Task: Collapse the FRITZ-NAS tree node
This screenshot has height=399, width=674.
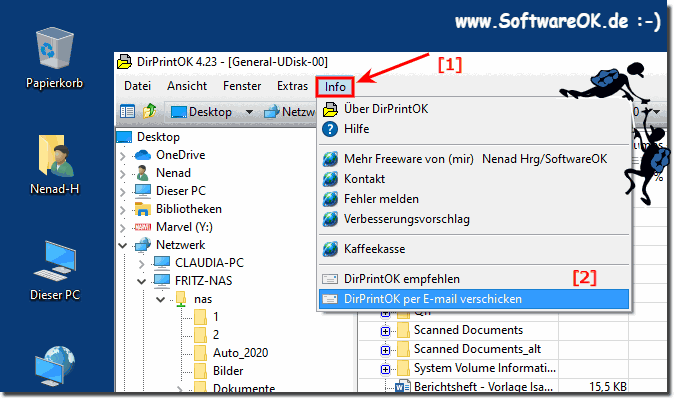Action: 142,282
